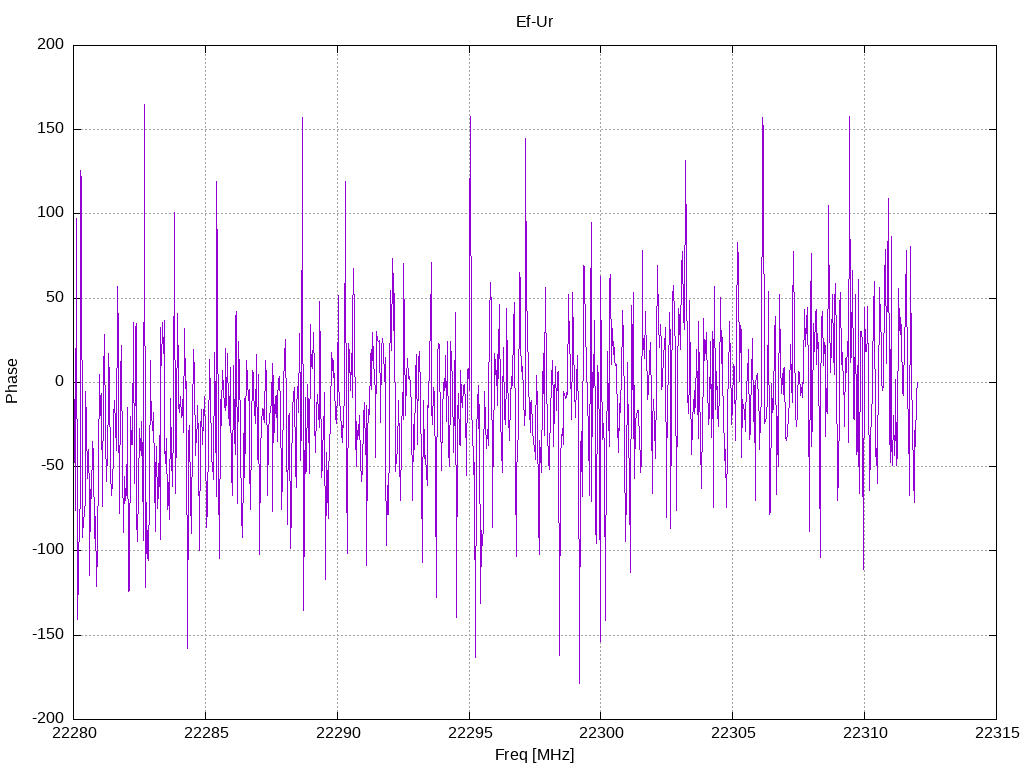Click y-axis tick label -50
Screen dimensions: 1024x768
53,466
